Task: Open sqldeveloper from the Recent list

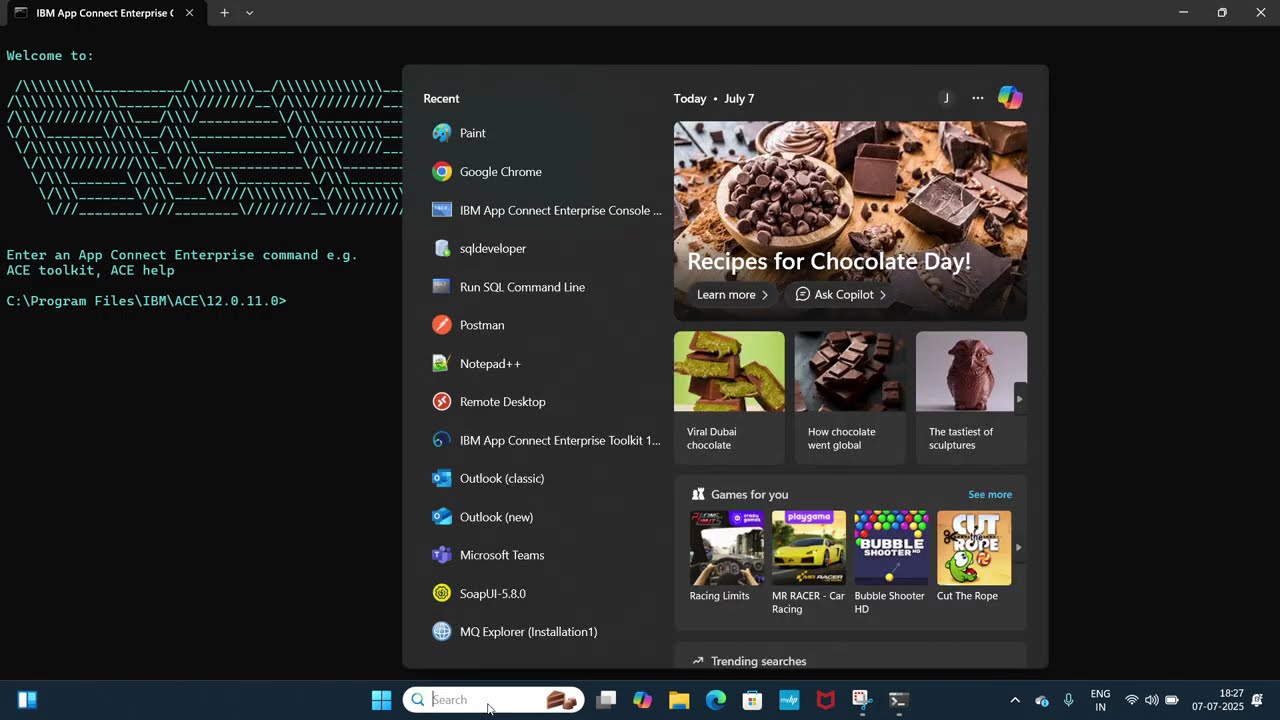Action: [545, 248]
